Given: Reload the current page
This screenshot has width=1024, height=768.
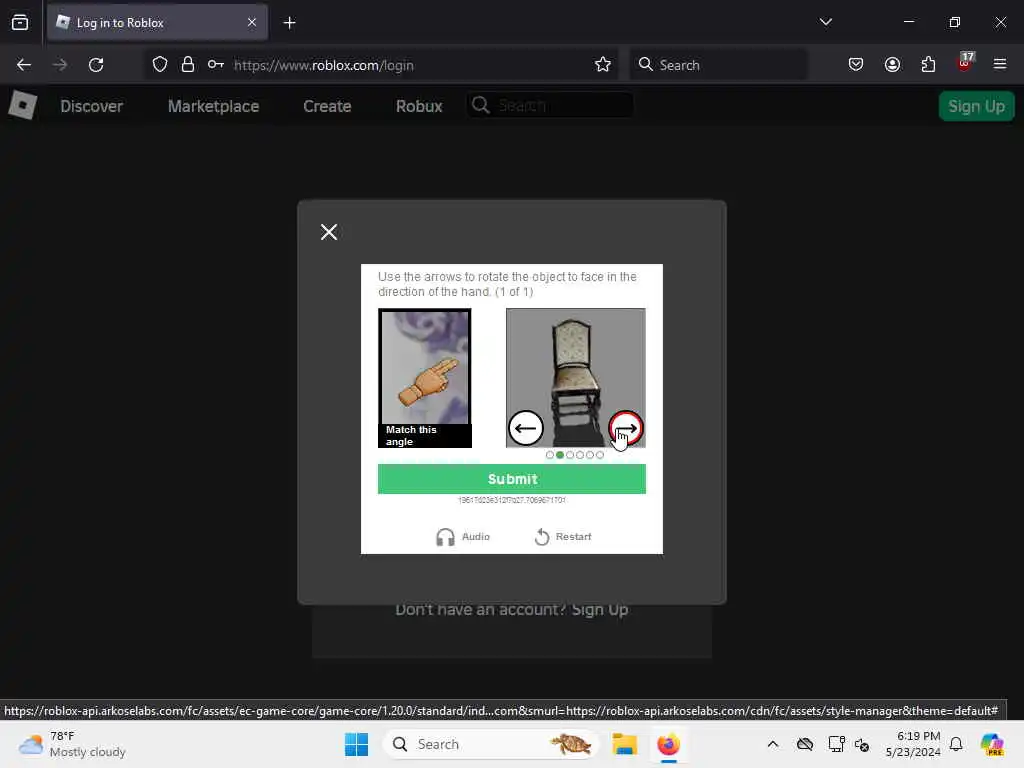Looking at the screenshot, I should (x=96, y=65).
